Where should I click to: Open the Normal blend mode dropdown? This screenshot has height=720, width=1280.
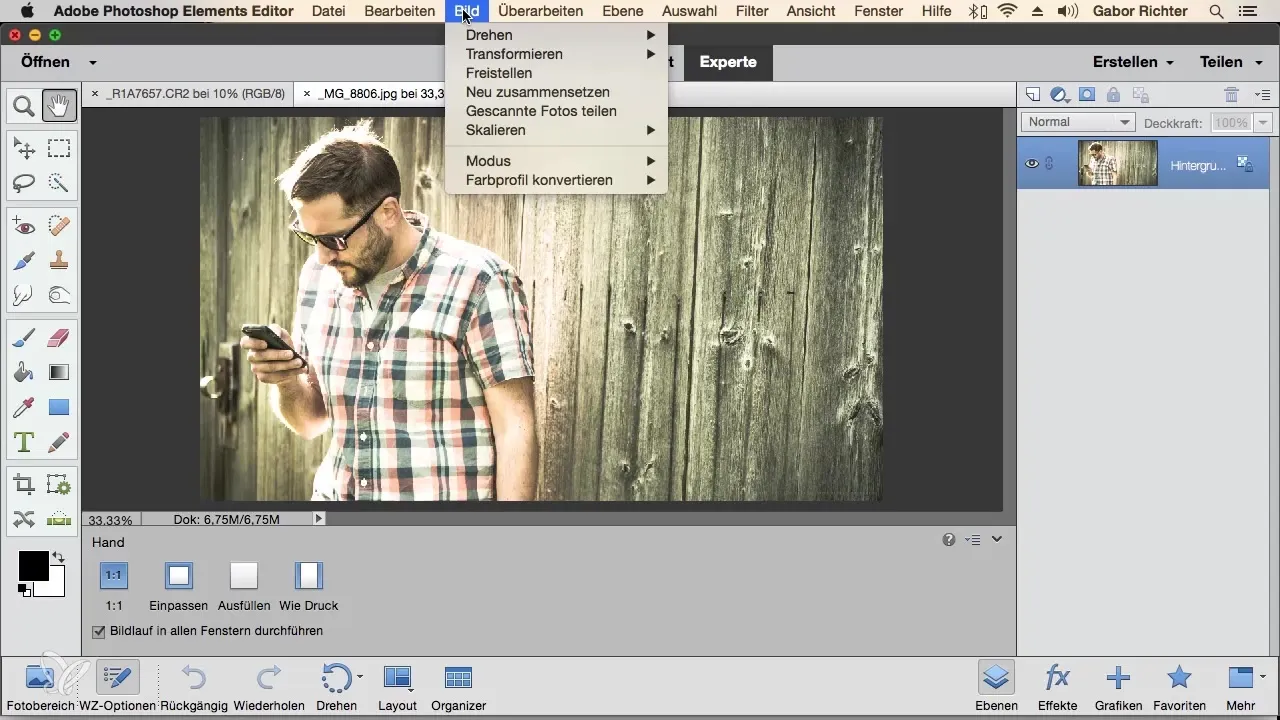click(1077, 122)
